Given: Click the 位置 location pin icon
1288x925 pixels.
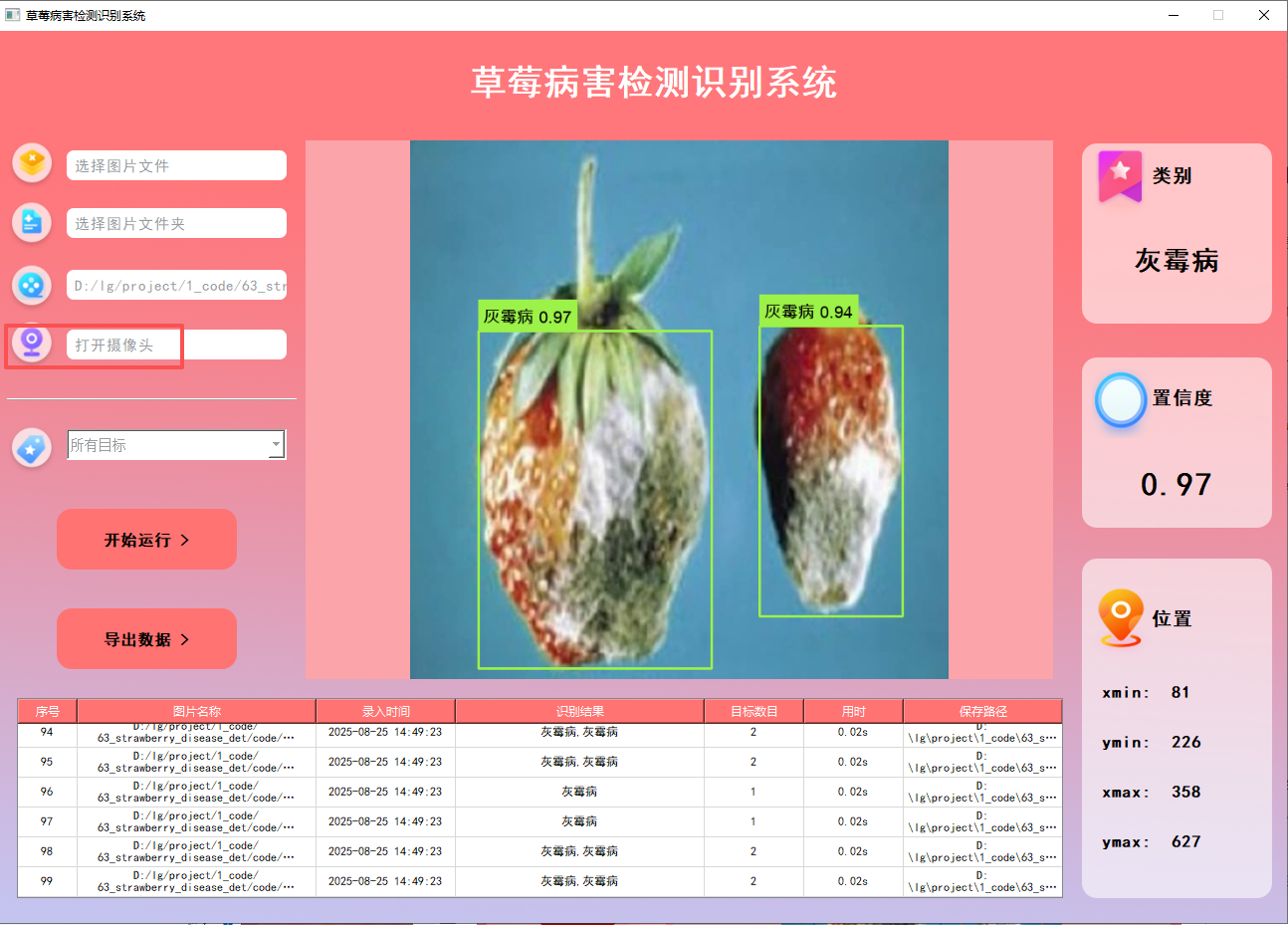Looking at the screenshot, I should click(x=1119, y=617).
